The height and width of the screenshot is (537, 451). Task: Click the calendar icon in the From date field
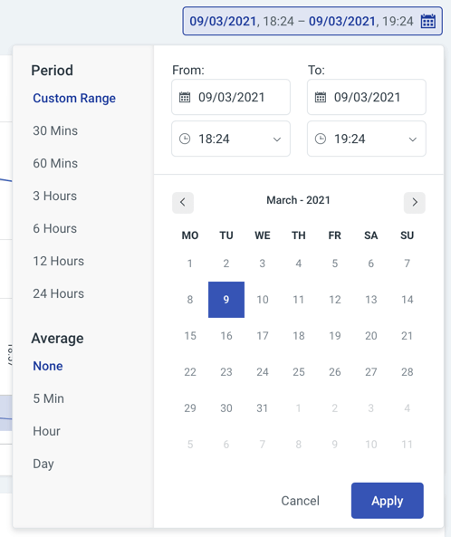[x=185, y=97]
